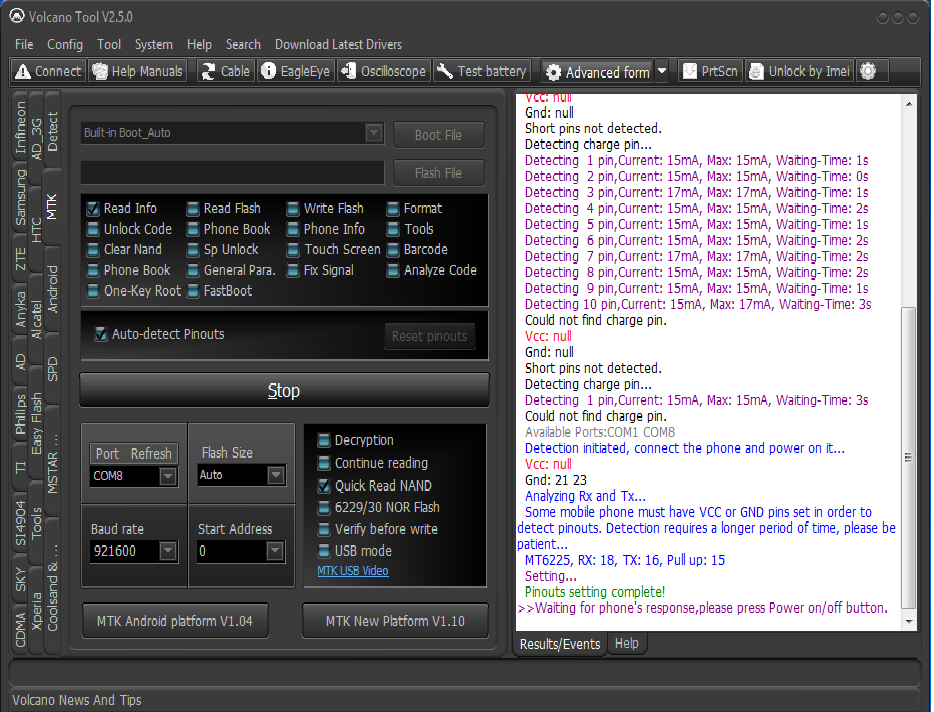Click the Advanced form gear icon
Viewport: 934px width, 712px height.
pos(553,73)
